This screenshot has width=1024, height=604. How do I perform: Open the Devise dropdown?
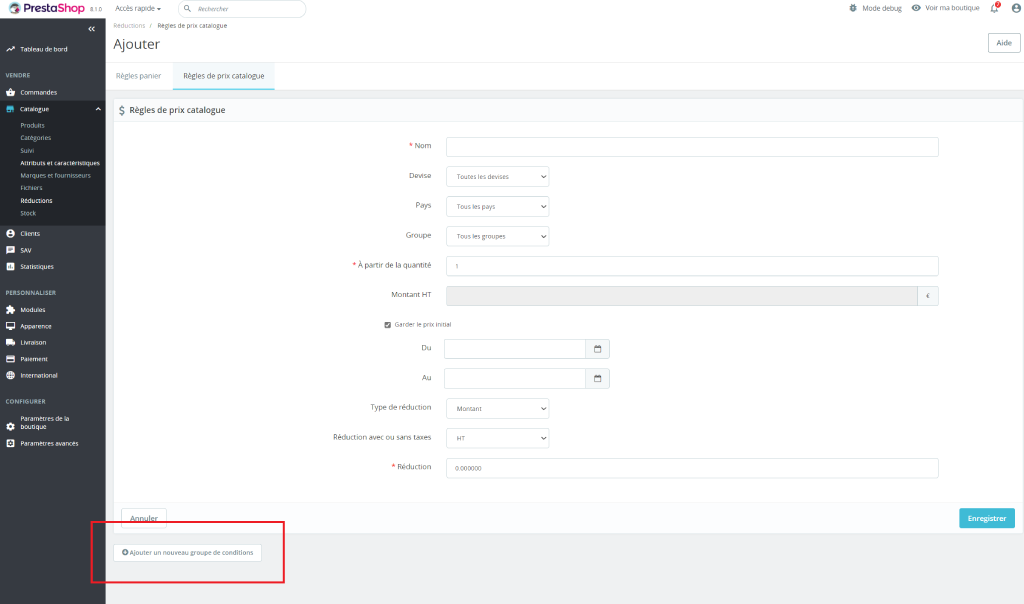(x=498, y=176)
